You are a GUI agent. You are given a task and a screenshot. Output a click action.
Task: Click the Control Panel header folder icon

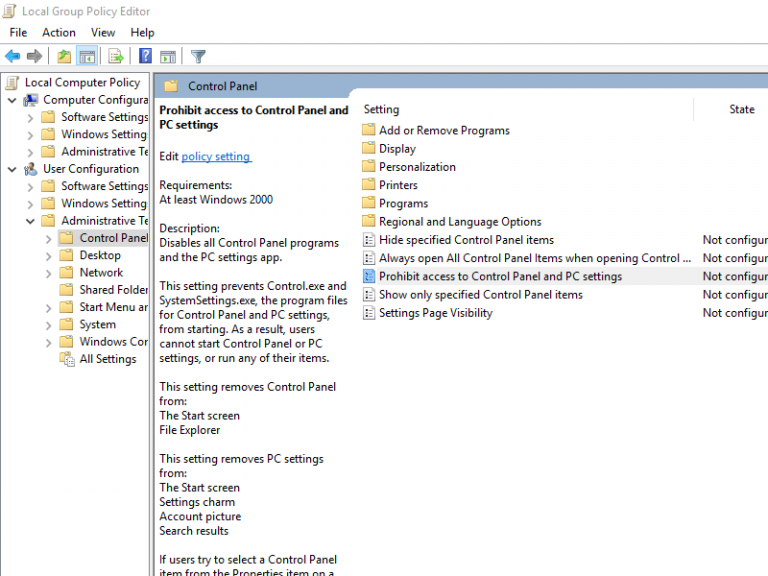171,86
